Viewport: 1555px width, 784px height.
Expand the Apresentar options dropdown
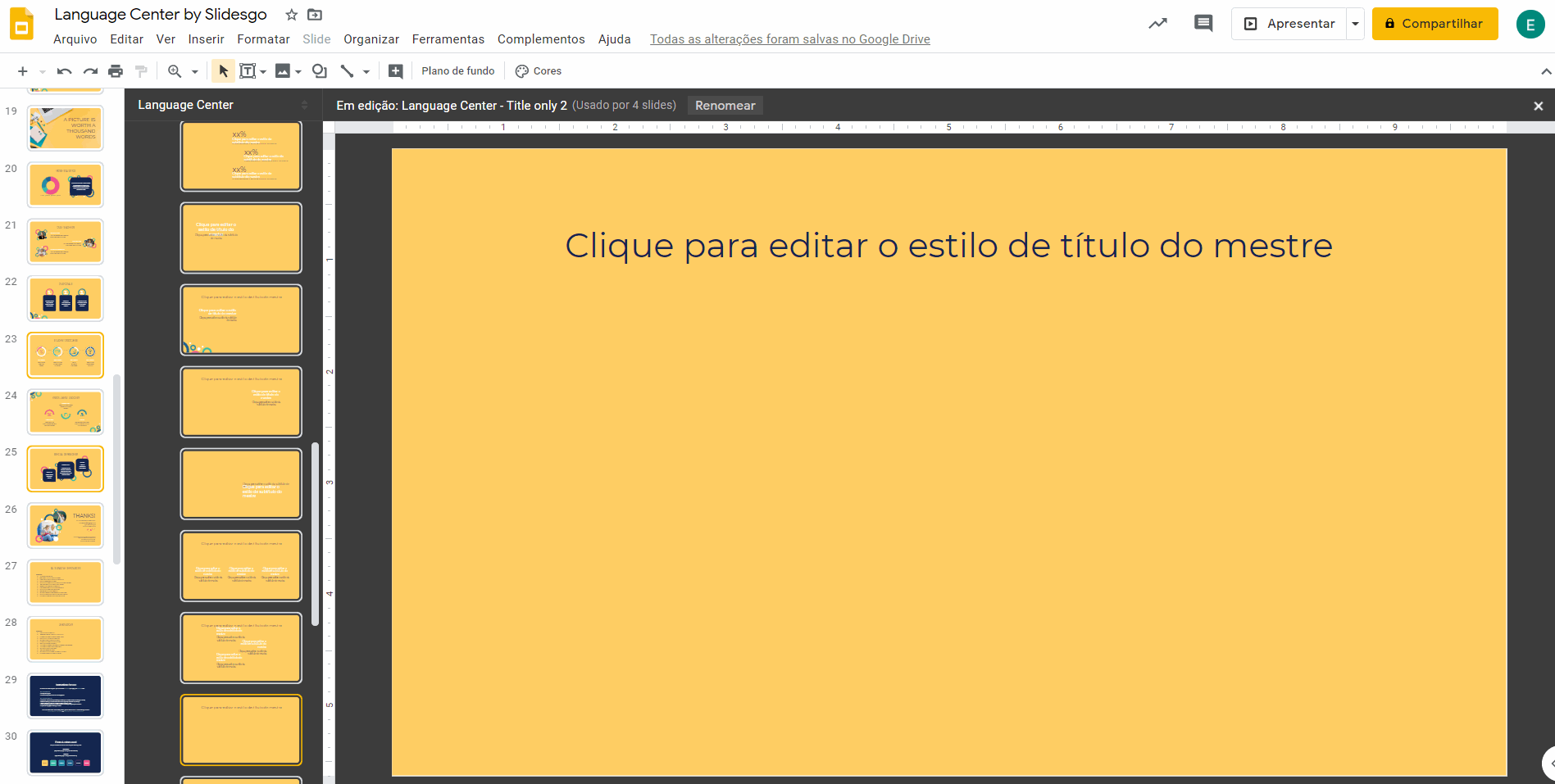coord(1356,24)
